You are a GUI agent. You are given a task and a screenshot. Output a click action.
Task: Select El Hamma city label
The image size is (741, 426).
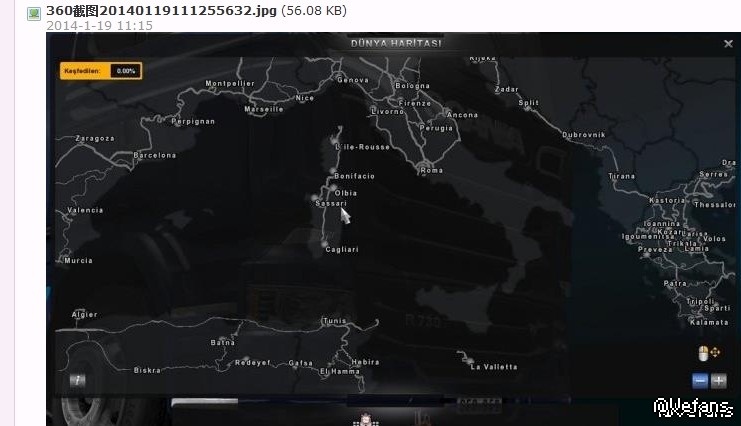click(x=340, y=372)
